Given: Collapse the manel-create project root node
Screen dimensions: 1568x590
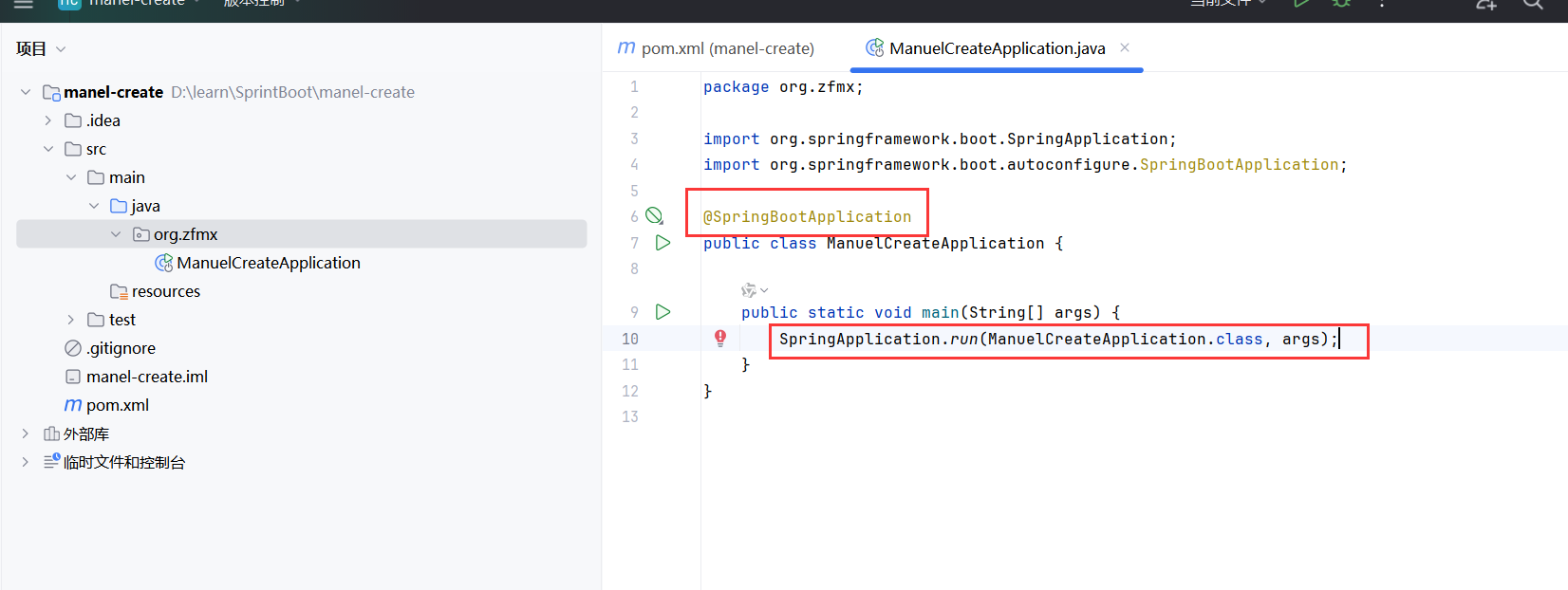Looking at the screenshot, I should [26, 92].
